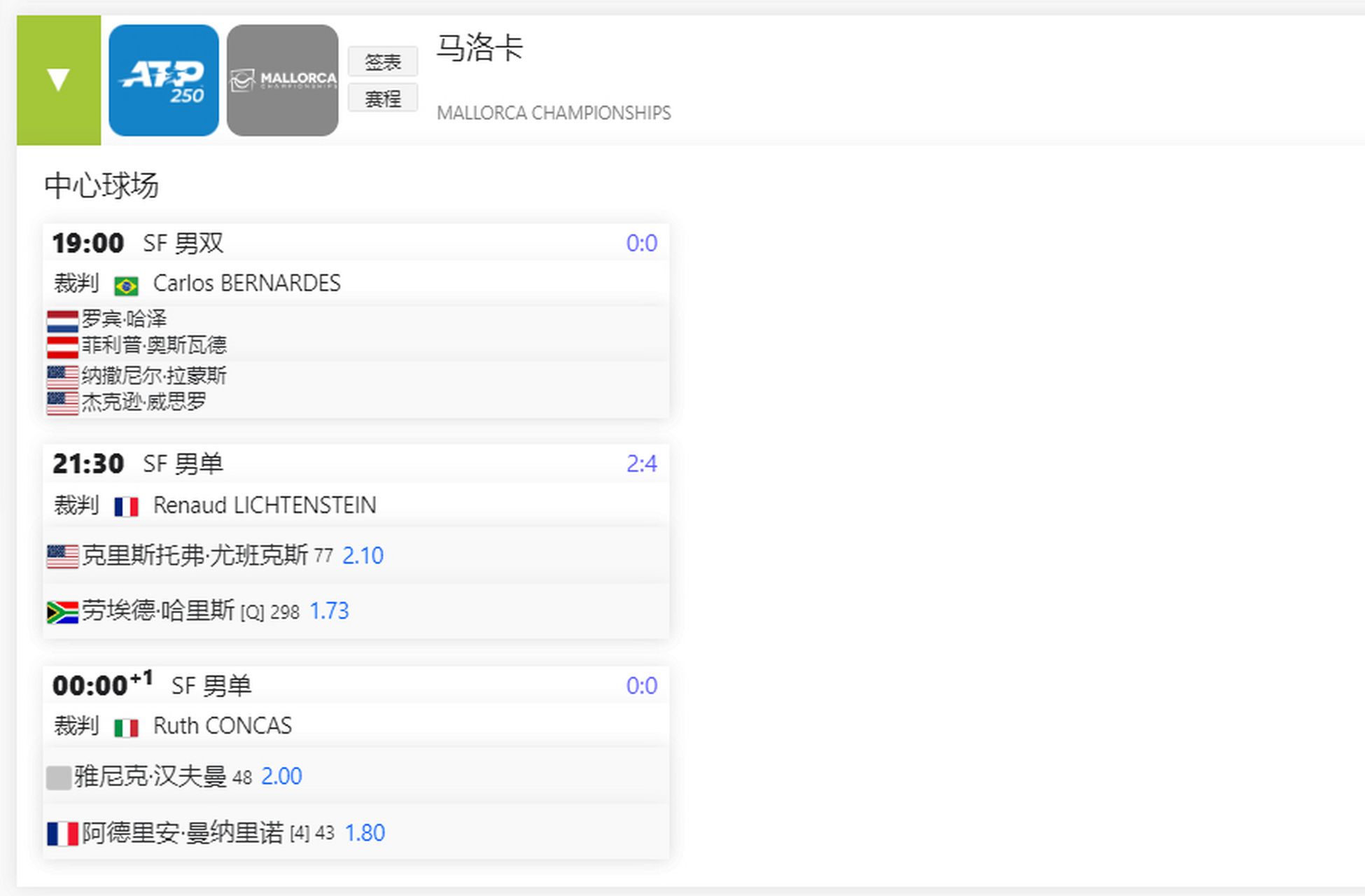Click the 2.10 odds for 克里斯托弗·尤班克斯

363,555
